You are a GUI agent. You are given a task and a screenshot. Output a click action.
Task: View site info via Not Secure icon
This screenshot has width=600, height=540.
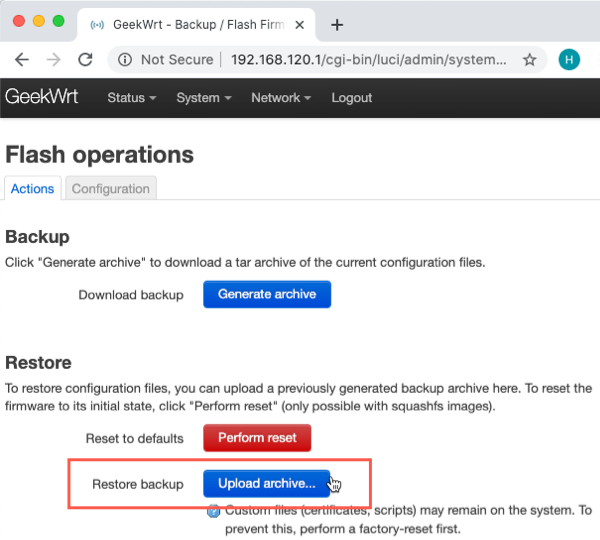[x=125, y=60]
